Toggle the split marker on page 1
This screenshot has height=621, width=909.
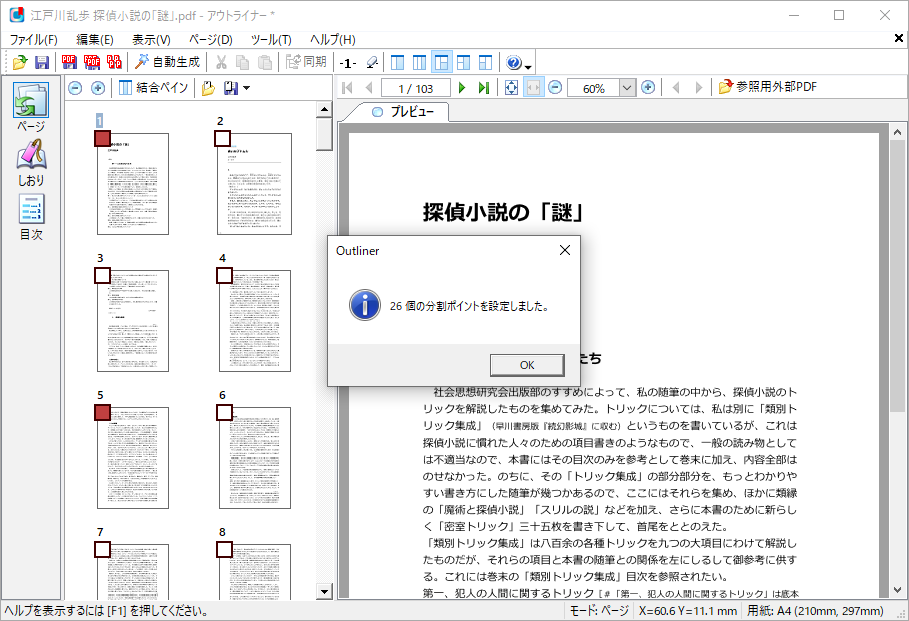[x=103, y=139]
